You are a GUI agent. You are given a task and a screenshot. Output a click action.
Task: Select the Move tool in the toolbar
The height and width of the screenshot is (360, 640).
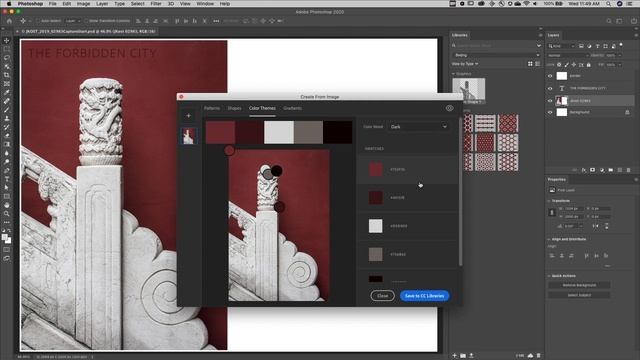click(x=7, y=40)
